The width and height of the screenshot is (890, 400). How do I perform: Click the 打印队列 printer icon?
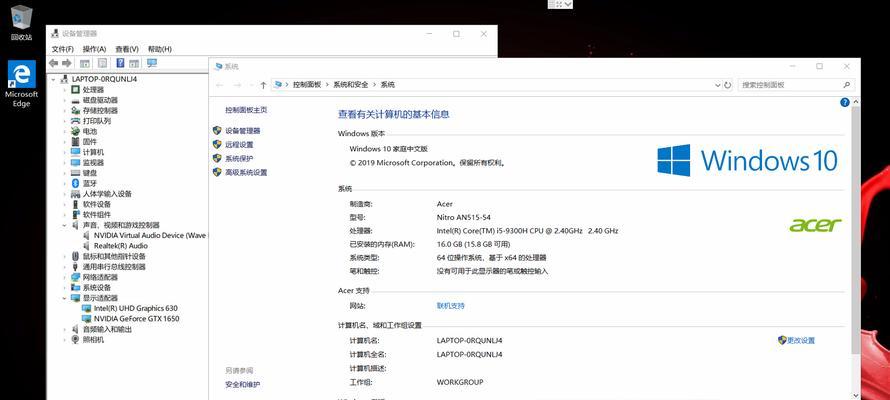click(75, 121)
